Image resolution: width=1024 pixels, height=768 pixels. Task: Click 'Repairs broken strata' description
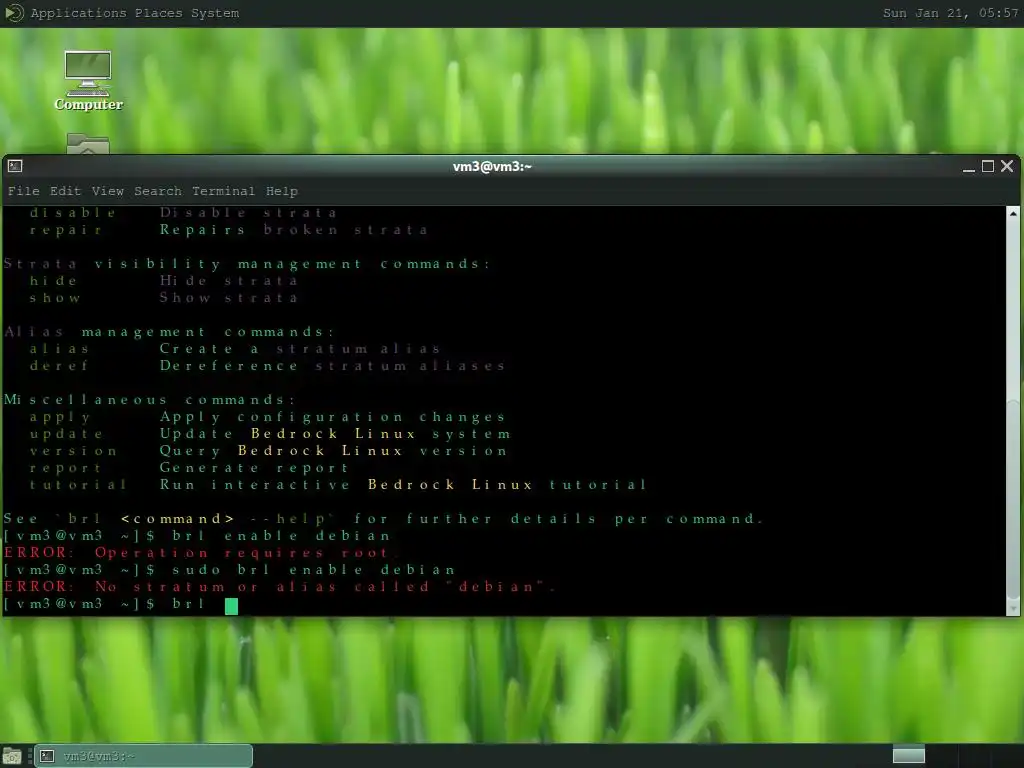pyautogui.click(x=293, y=230)
